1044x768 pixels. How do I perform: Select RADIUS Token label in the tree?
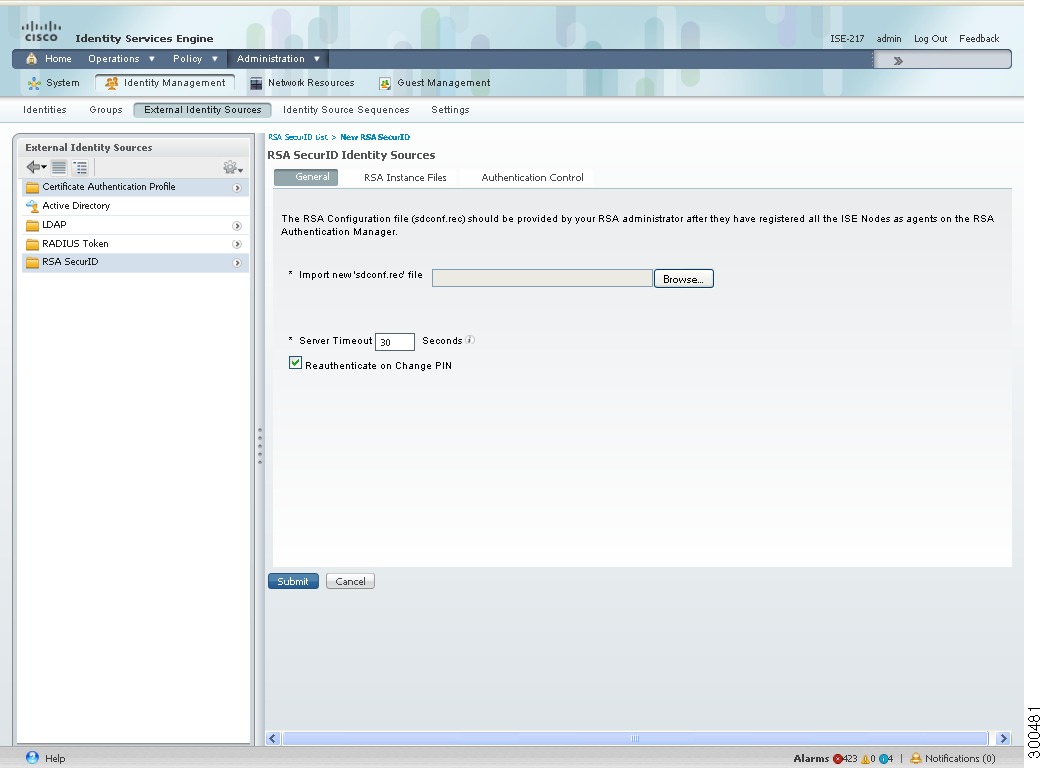(x=75, y=244)
